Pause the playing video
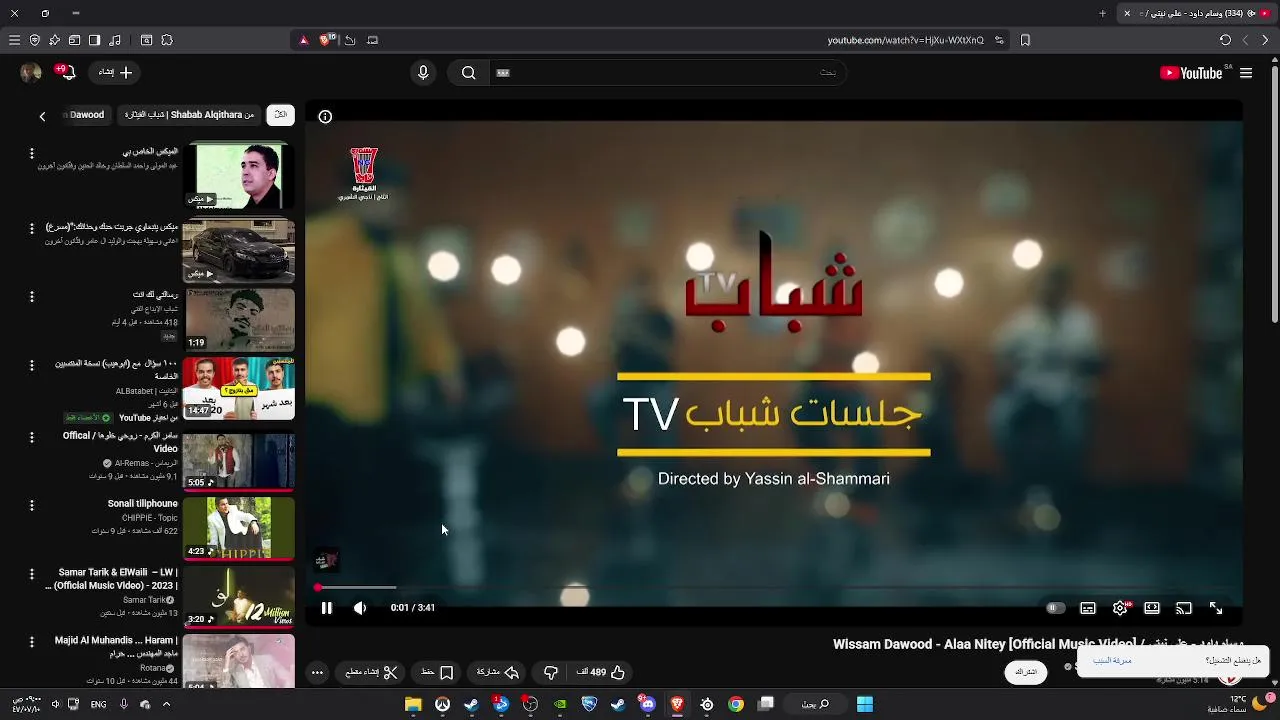Screen dimensions: 1280x720 [326, 608]
